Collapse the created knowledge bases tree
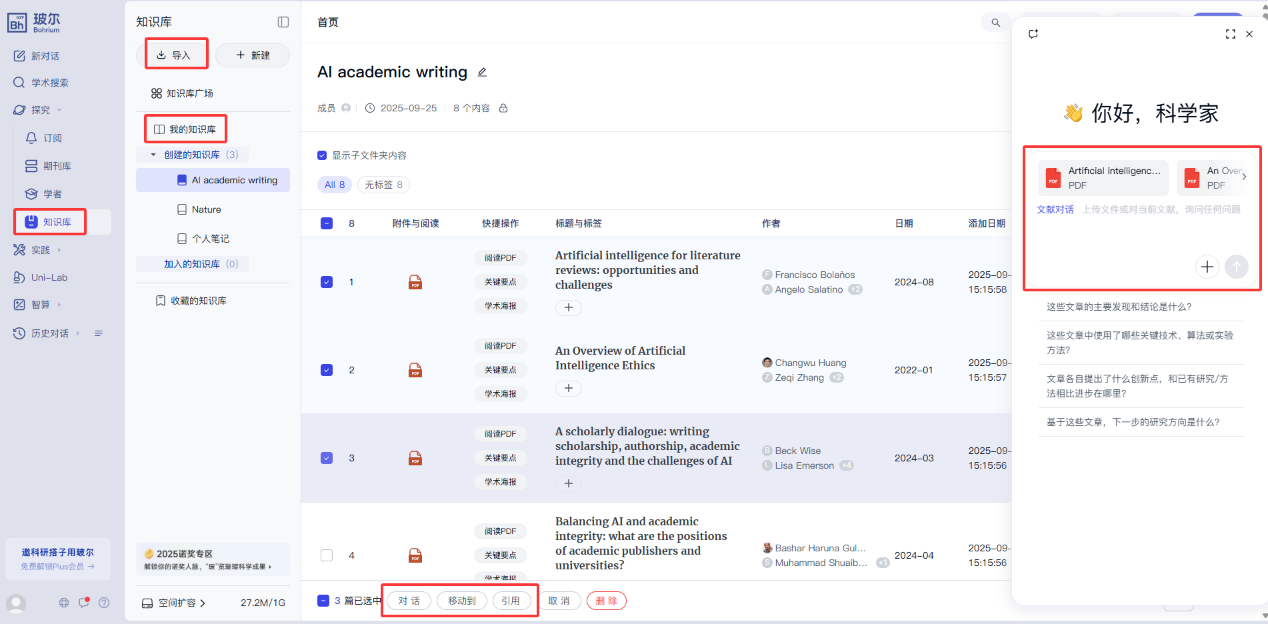 click(x=153, y=155)
